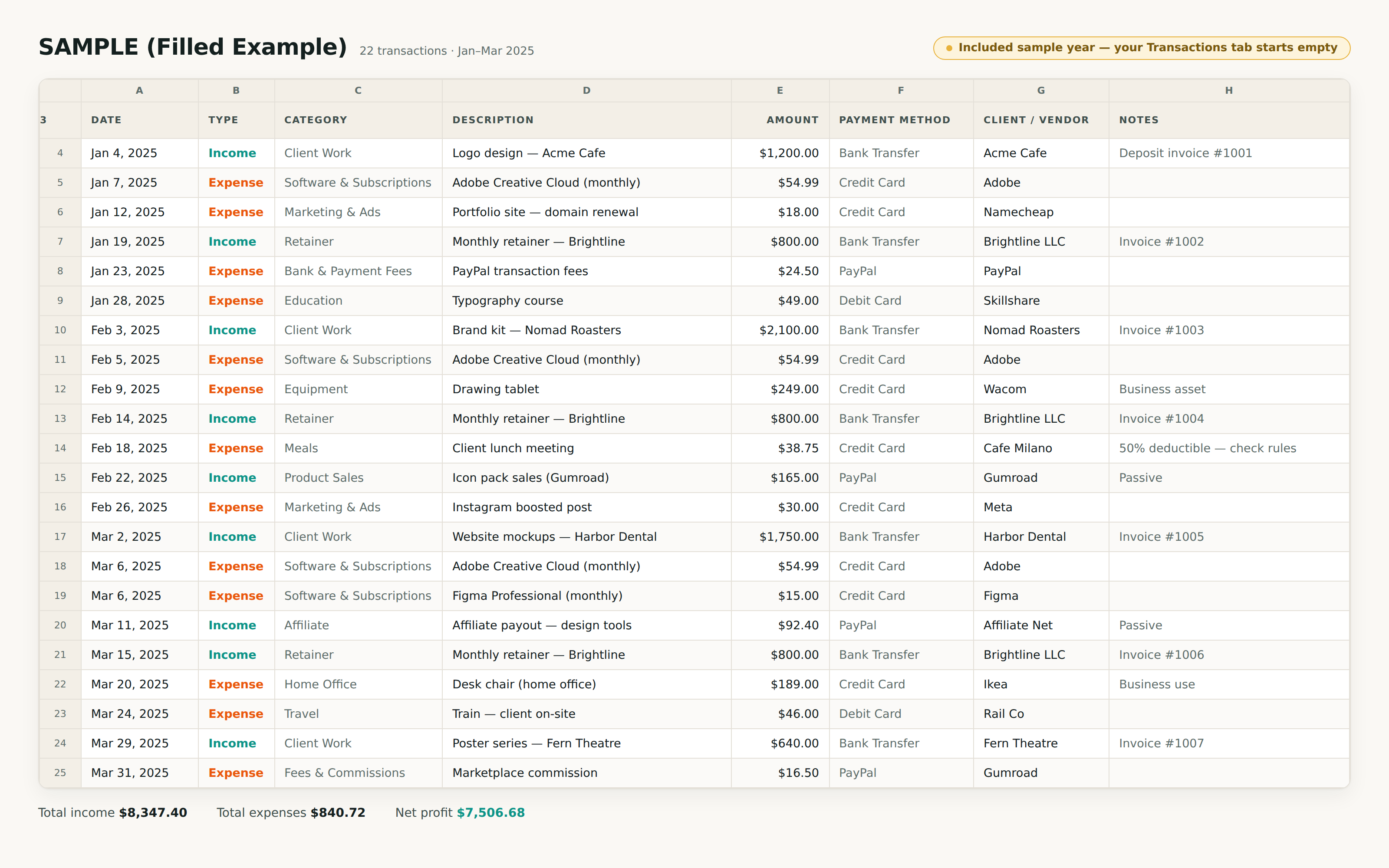Click 'PayPal transaction fees' description cell
The image size is (1389, 868).
point(586,271)
